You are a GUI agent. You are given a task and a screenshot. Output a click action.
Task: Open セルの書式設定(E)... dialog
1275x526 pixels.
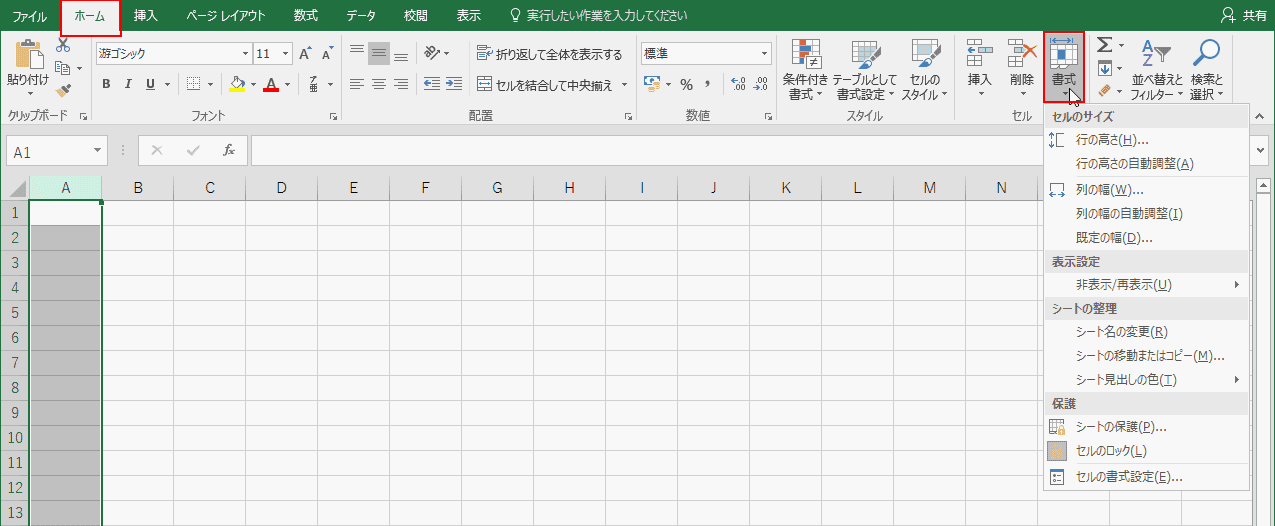pyautogui.click(x=1146, y=478)
